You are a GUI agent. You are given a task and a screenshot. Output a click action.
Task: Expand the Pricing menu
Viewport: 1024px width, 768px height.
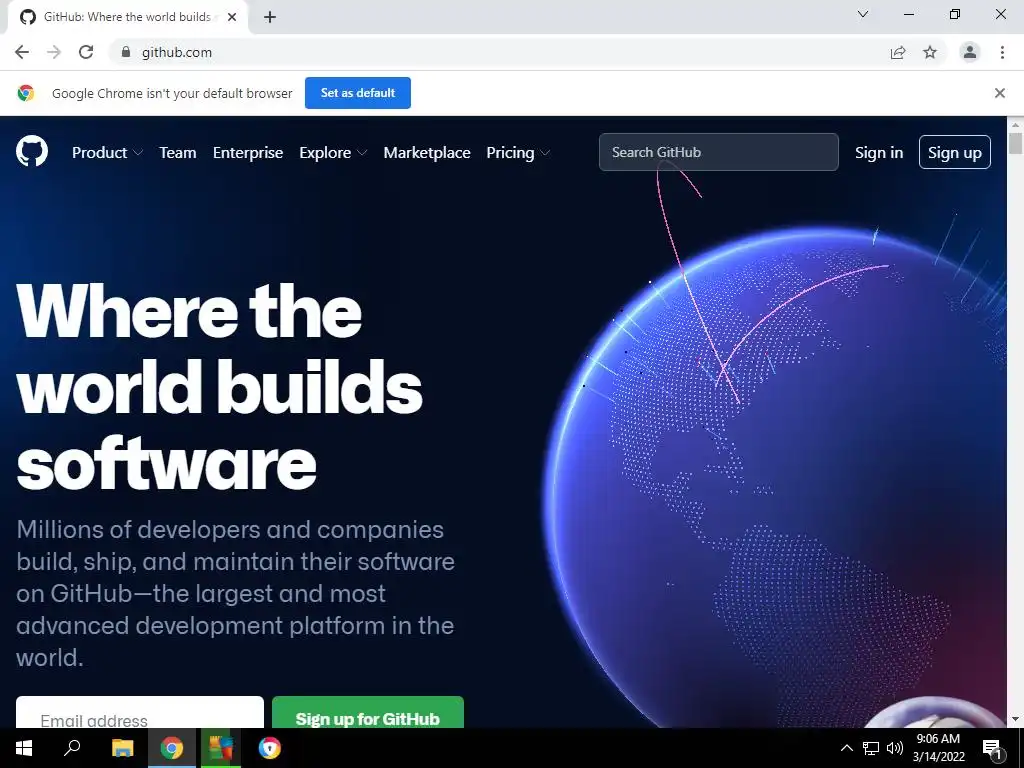pos(518,152)
